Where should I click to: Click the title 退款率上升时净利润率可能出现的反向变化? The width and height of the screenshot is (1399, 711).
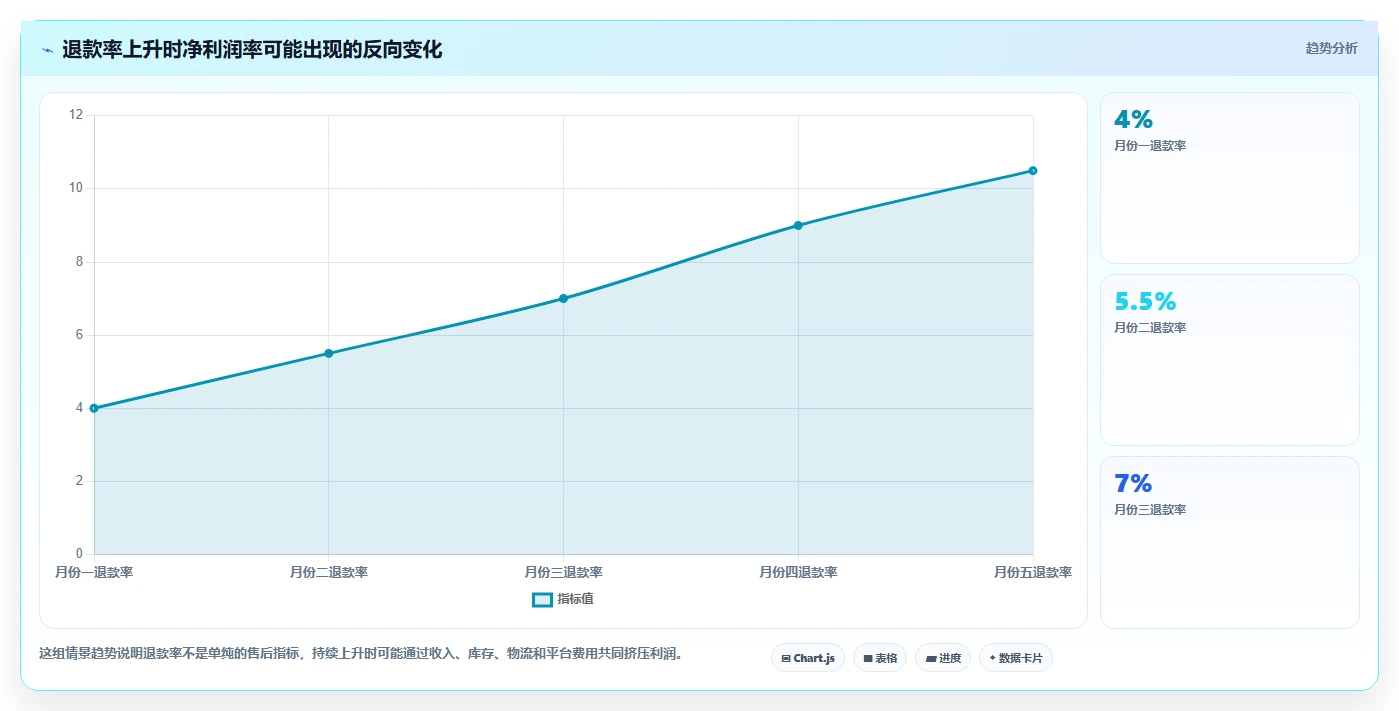pyautogui.click(x=252, y=49)
